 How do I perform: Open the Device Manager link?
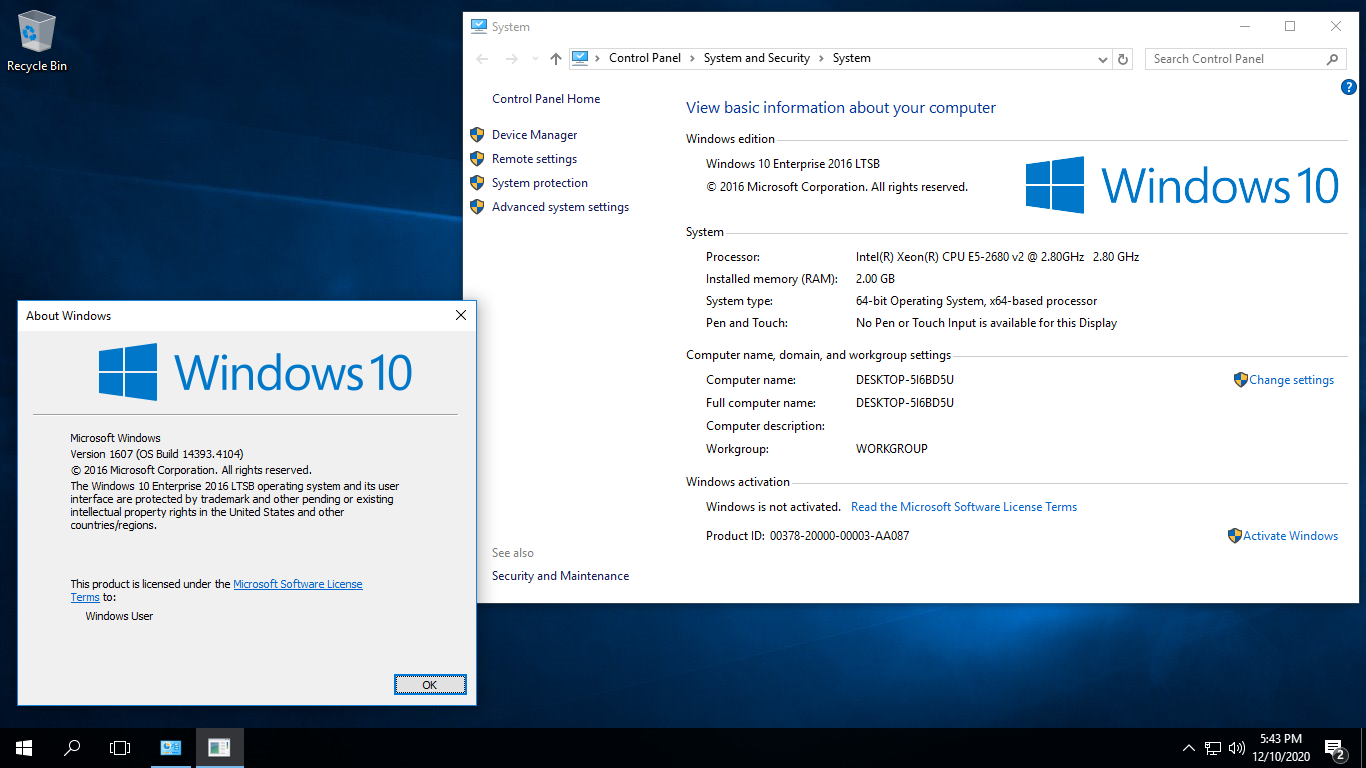coord(534,135)
